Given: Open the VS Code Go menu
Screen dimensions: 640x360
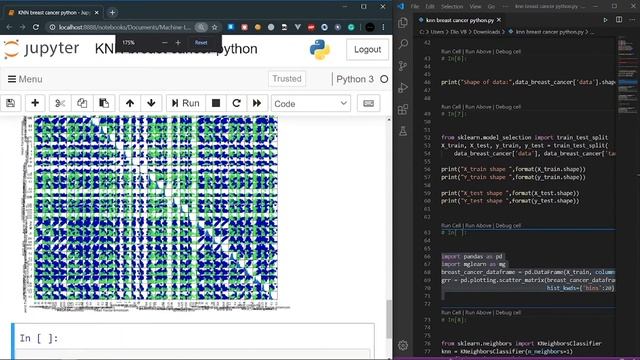Looking at the screenshot, I should click(x=491, y=7).
